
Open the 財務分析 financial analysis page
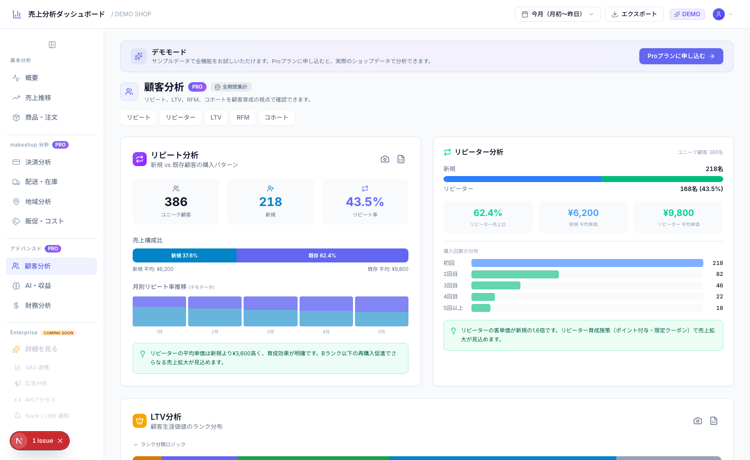pyautogui.click(x=51, y=305)
